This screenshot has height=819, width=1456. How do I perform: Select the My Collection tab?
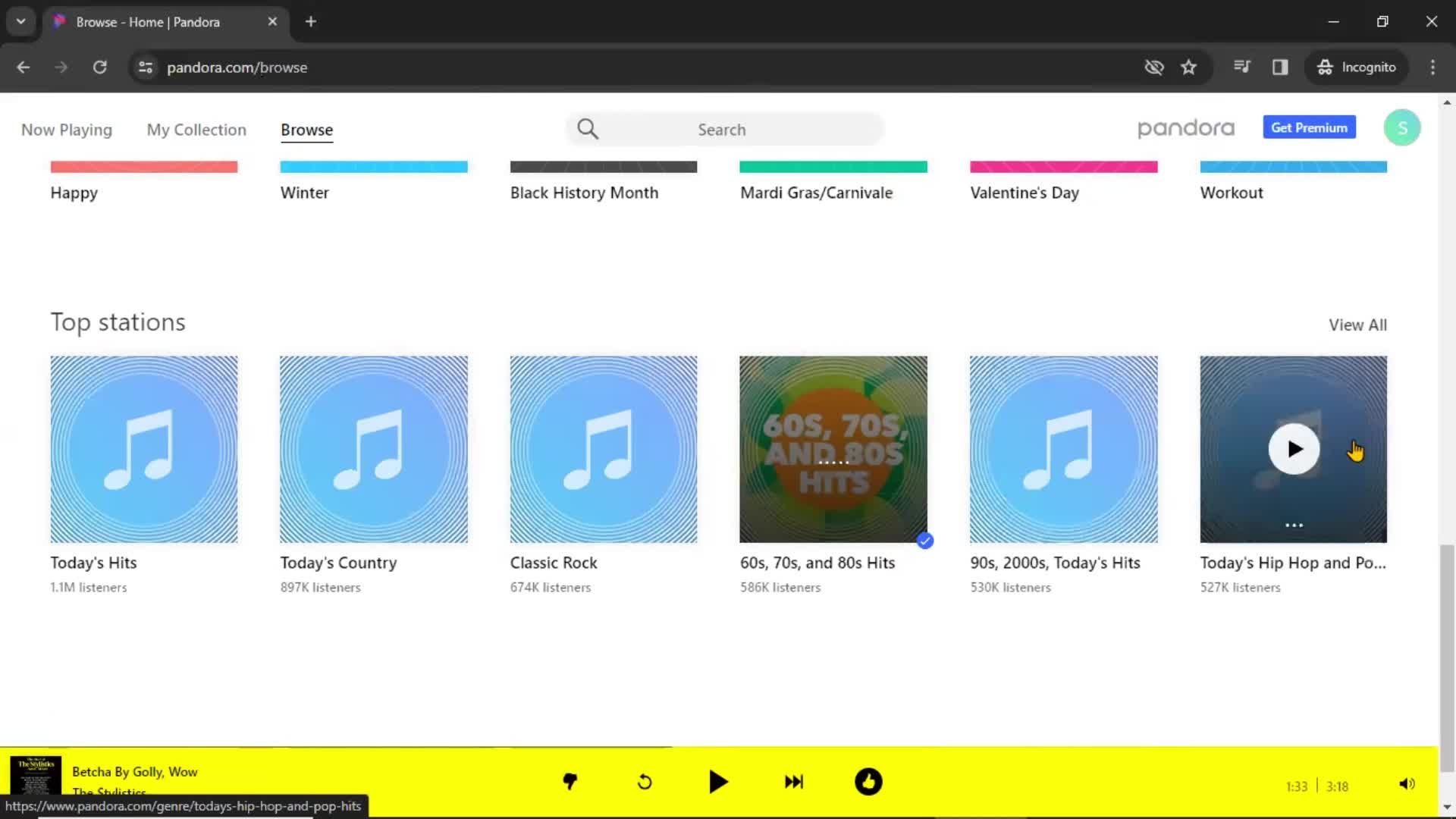196,129
